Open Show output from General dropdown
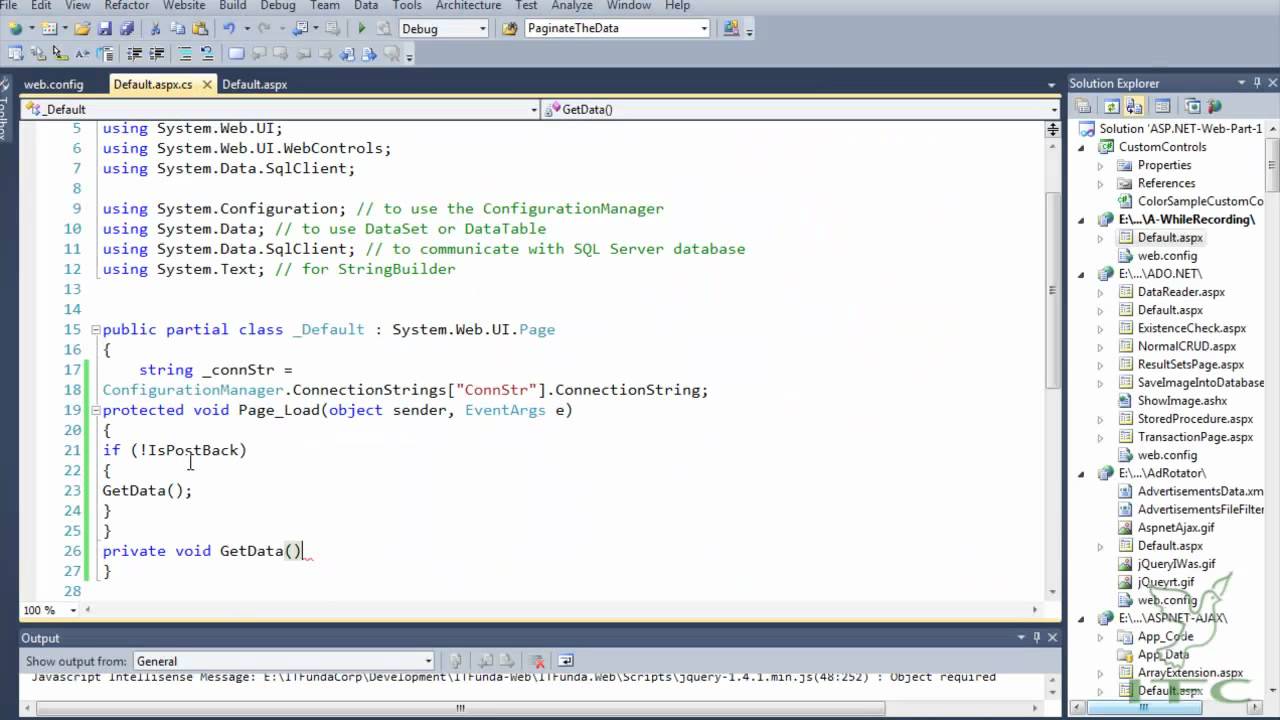The height and width of the screenshot is (720, 1280). click(428, 661)
